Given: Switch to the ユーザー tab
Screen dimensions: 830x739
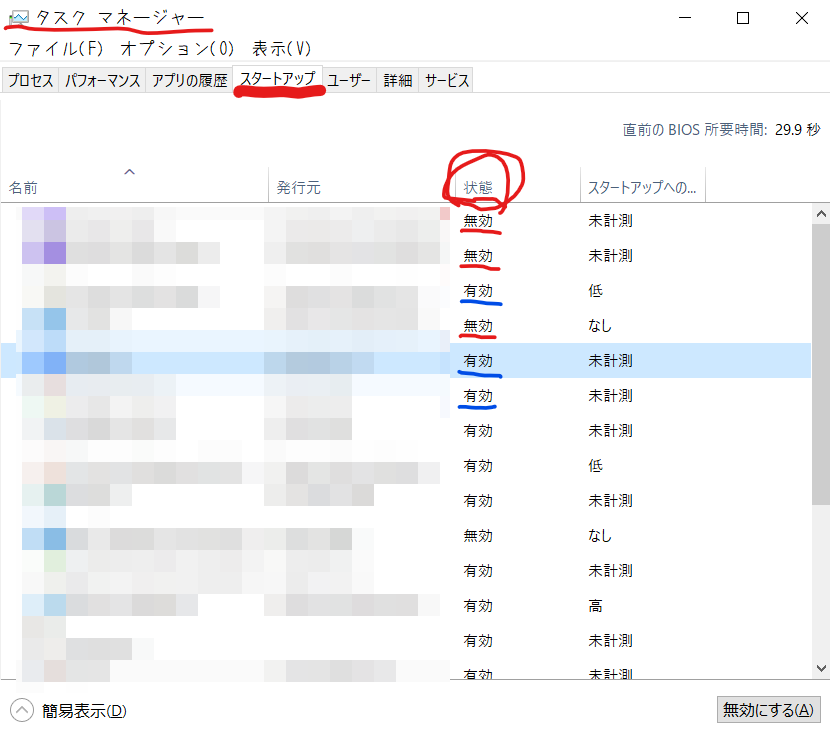Looking at the screenshot, I should (x=349, y=80).
